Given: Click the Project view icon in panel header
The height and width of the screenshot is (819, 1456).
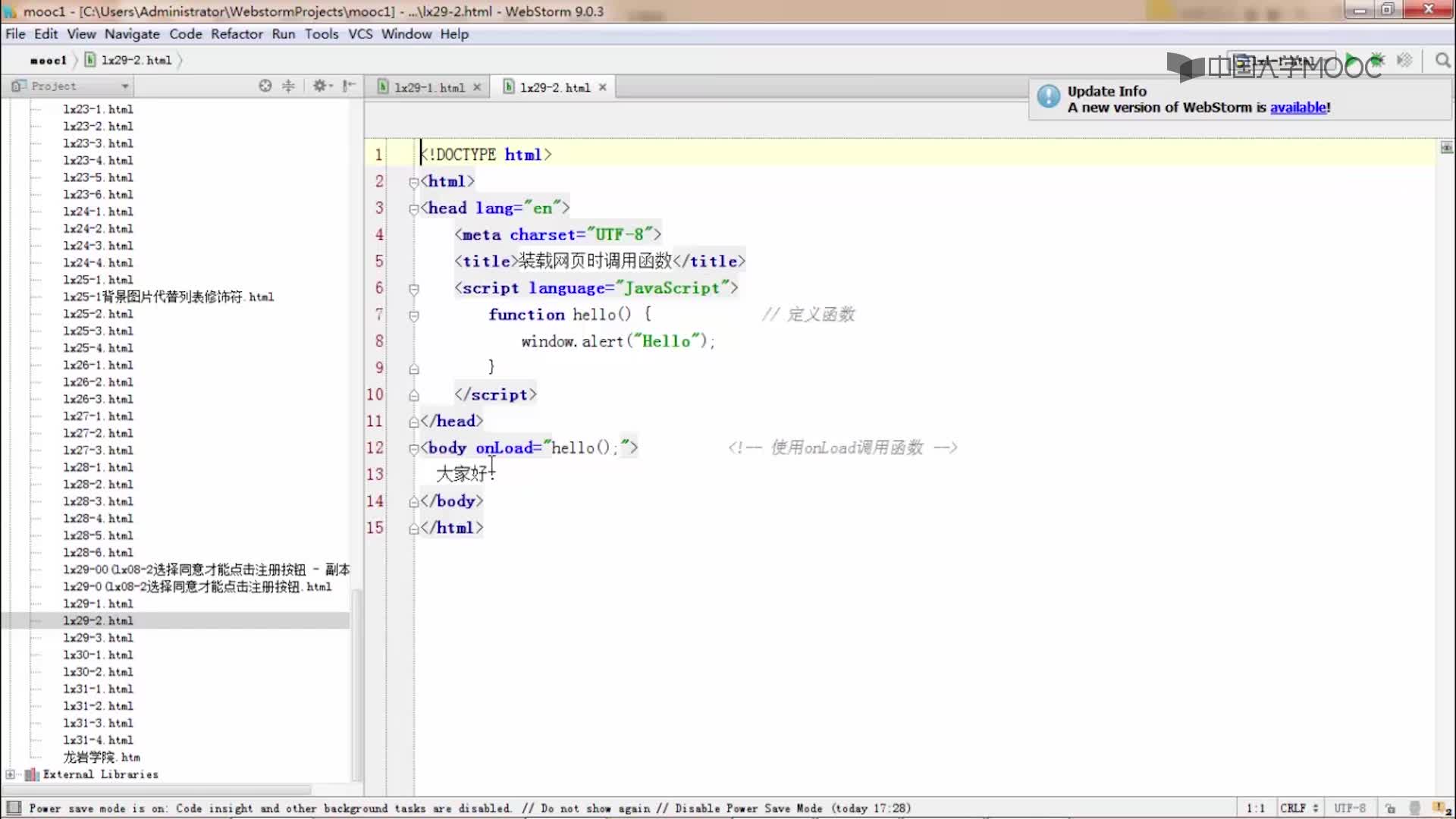Looking at the screenshot, I should coord(18,86).
